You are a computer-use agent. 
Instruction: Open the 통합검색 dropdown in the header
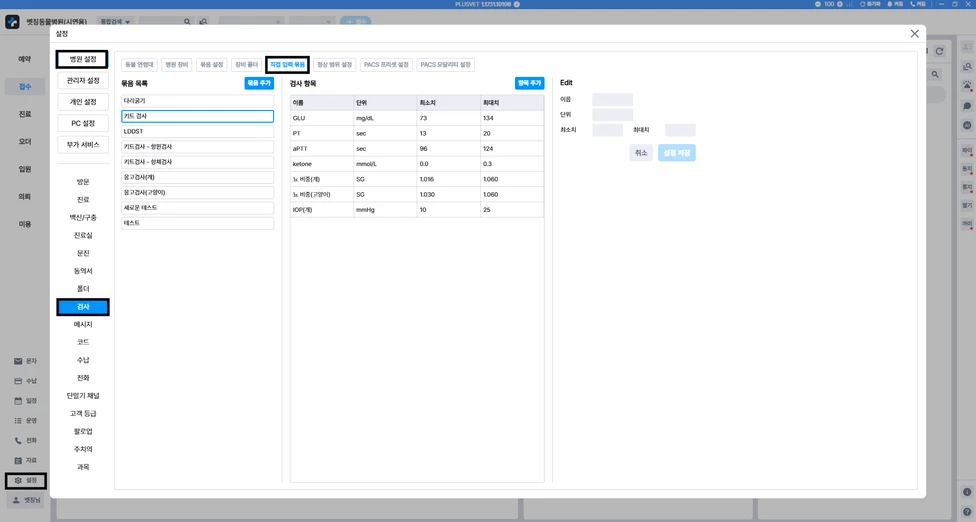click(x=115, y=22)
